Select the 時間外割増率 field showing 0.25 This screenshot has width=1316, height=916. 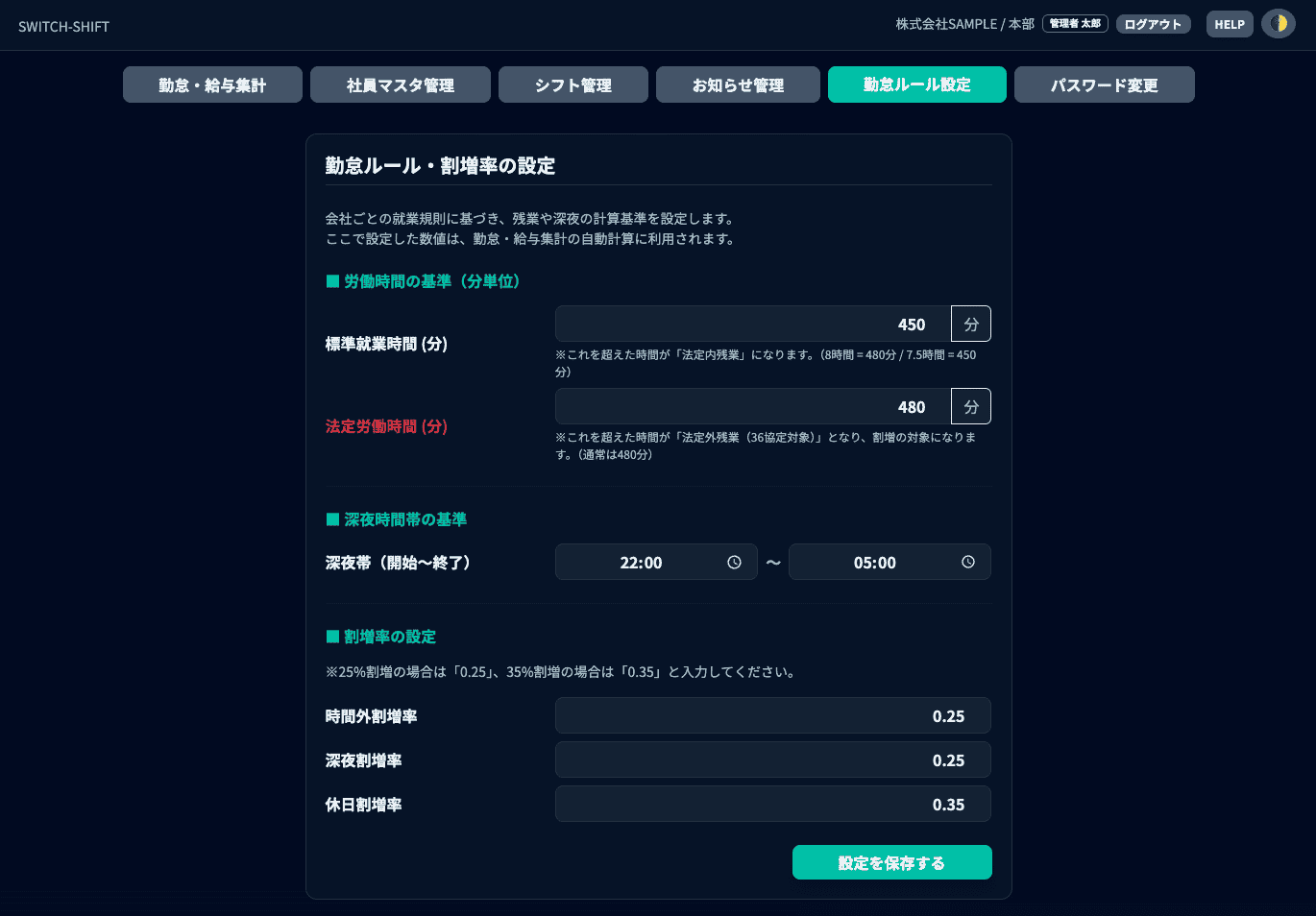773,715
